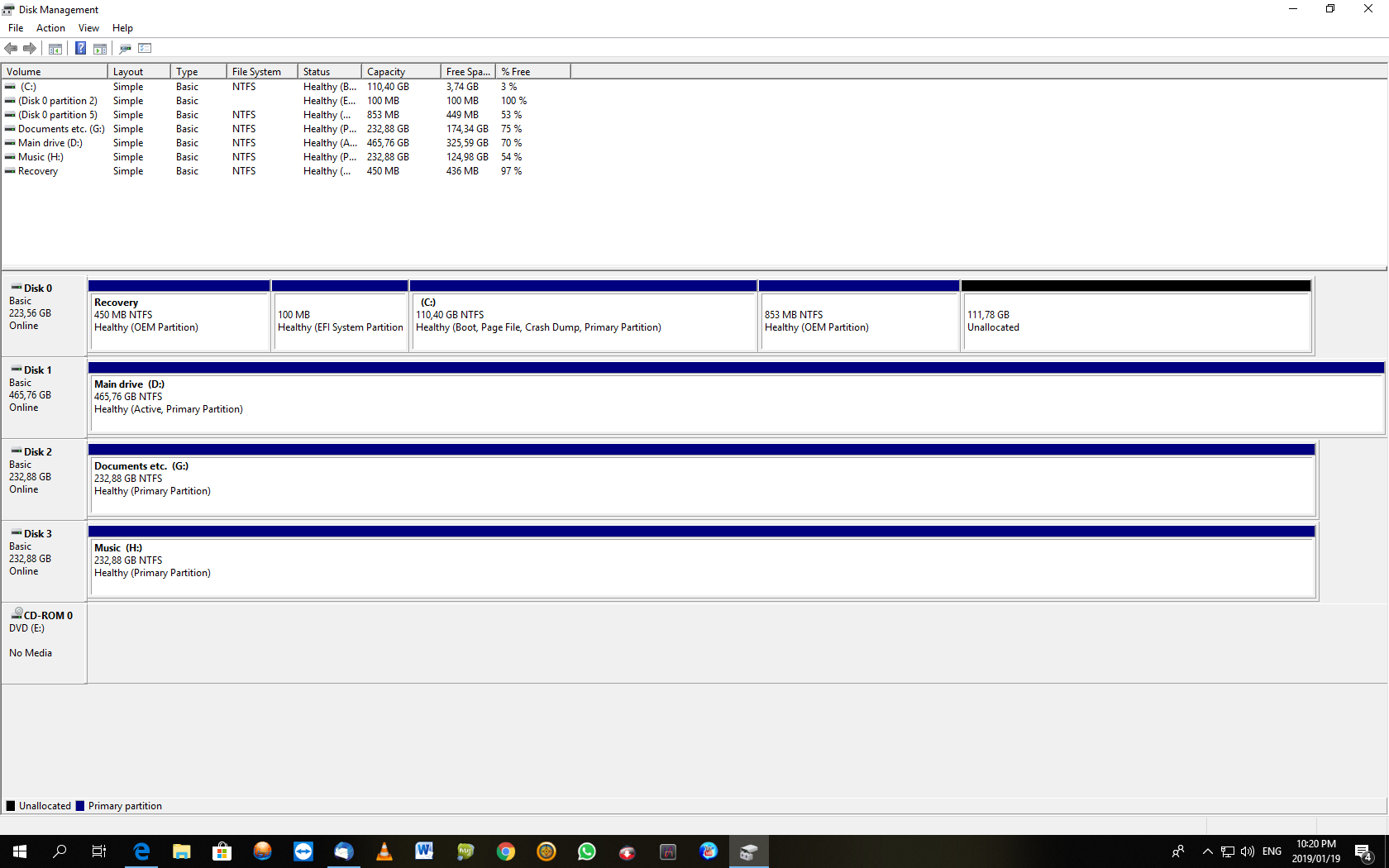
Task: Toggle the Show/Hide Action Pane toolbar icon
Action: (100, 49)
